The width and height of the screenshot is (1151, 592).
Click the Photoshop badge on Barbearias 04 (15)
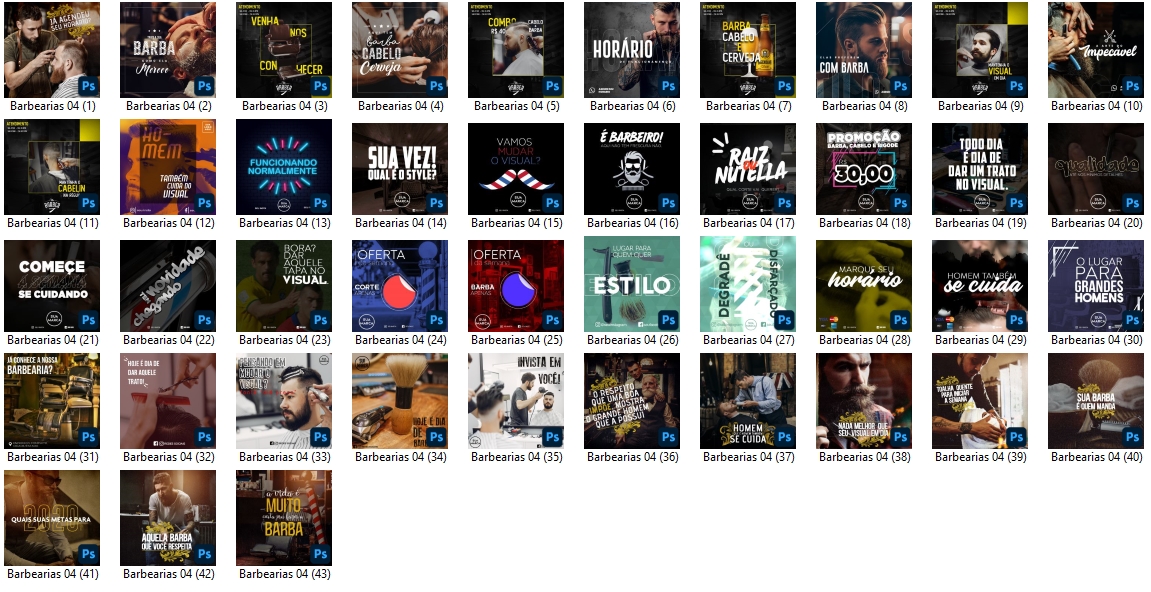click(552, 203)
